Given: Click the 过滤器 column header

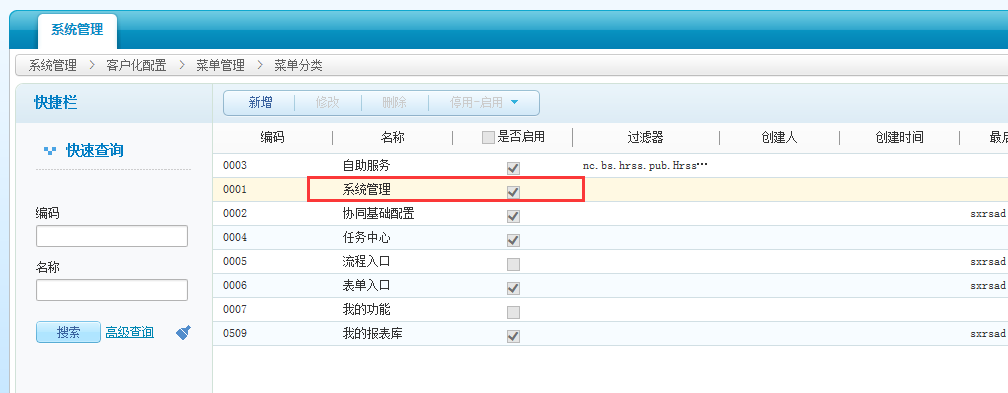Looking at the screenshot, I should [645, 137].
